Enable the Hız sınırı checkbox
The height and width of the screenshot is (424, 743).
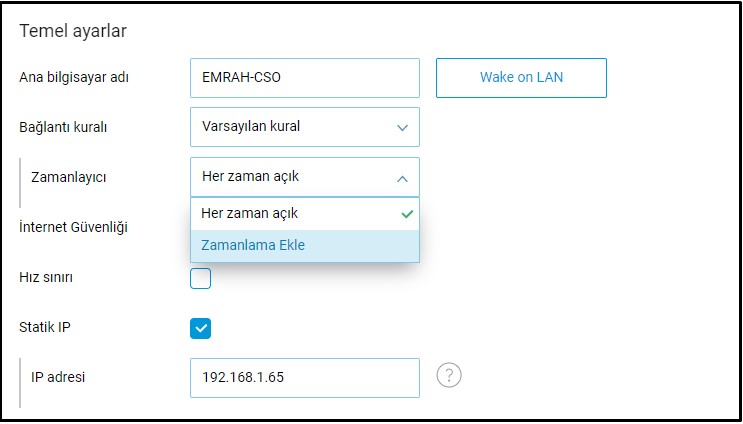pyautogui.click(x=201, y=278)
